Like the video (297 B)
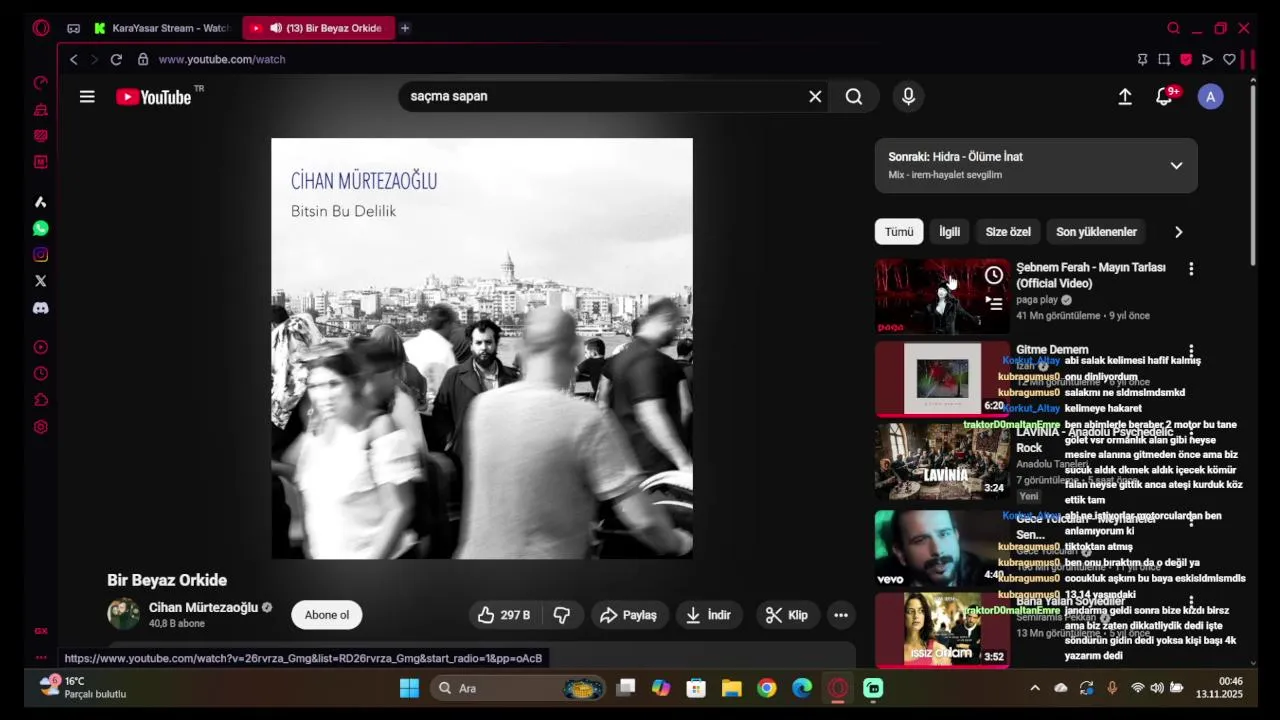The height and width of the screenshot is (720, 1280). point(505,615)
